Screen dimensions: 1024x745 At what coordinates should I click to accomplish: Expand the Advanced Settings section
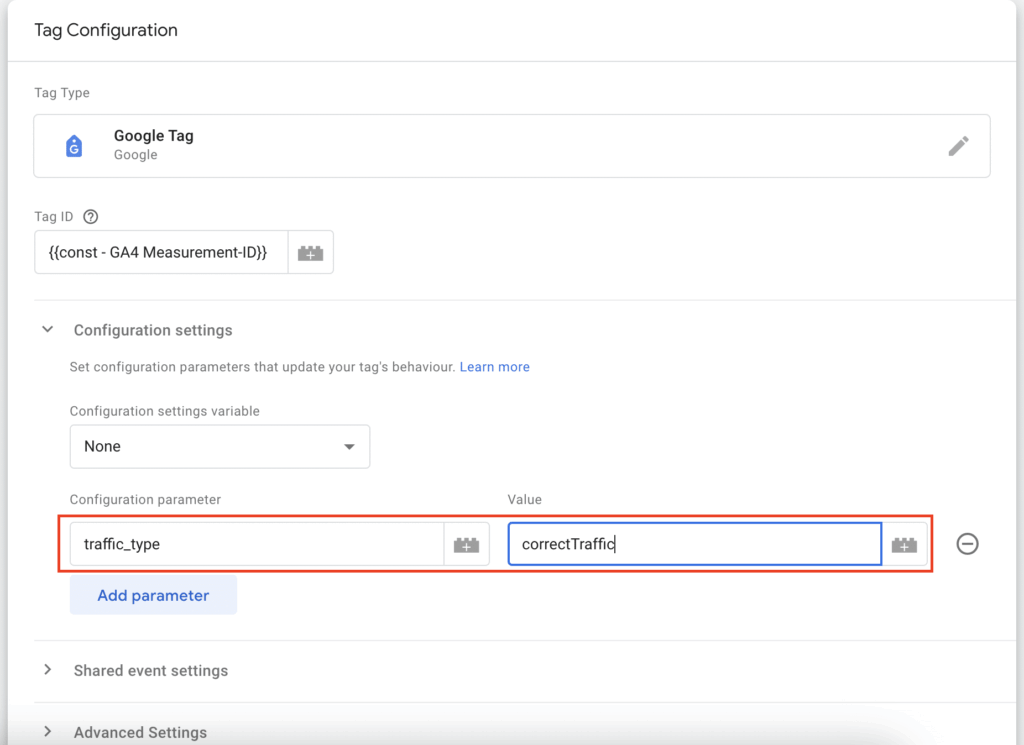[48, 732]
